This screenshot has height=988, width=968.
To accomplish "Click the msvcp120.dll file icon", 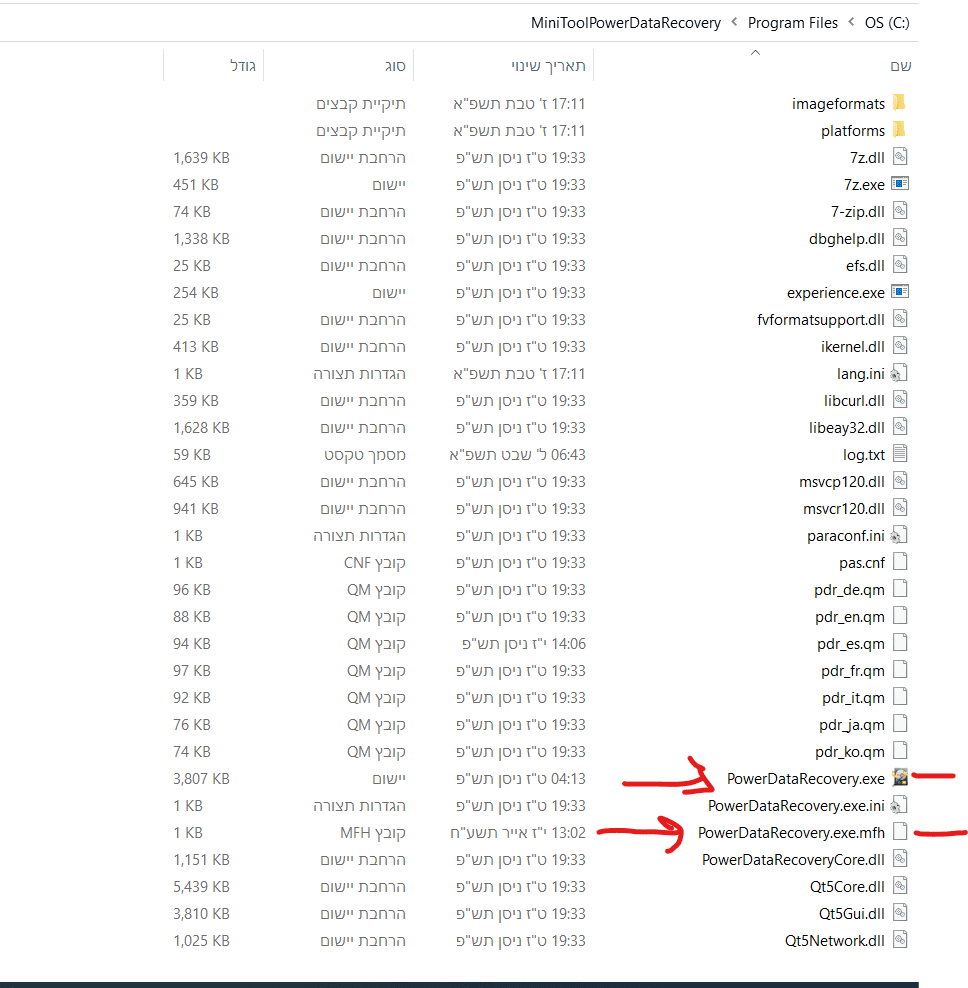I will coord(900,481).
